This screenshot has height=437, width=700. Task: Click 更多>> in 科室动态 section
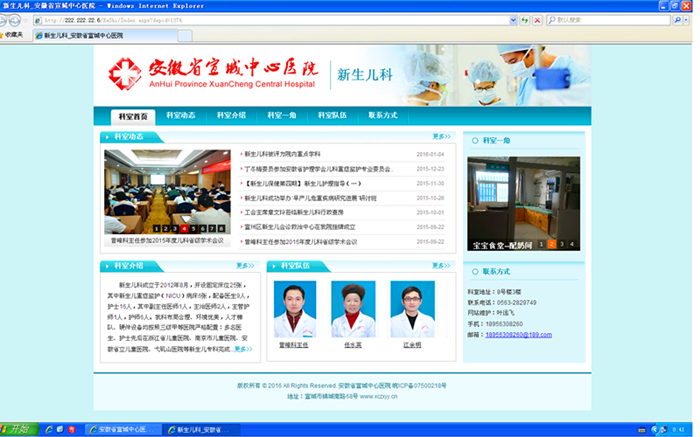coord(442,136)
